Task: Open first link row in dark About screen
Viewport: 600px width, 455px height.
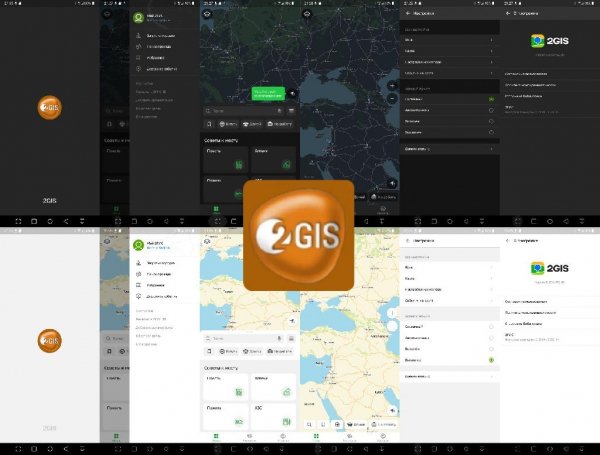Action: pyautogui.click(x=550, y=74)
